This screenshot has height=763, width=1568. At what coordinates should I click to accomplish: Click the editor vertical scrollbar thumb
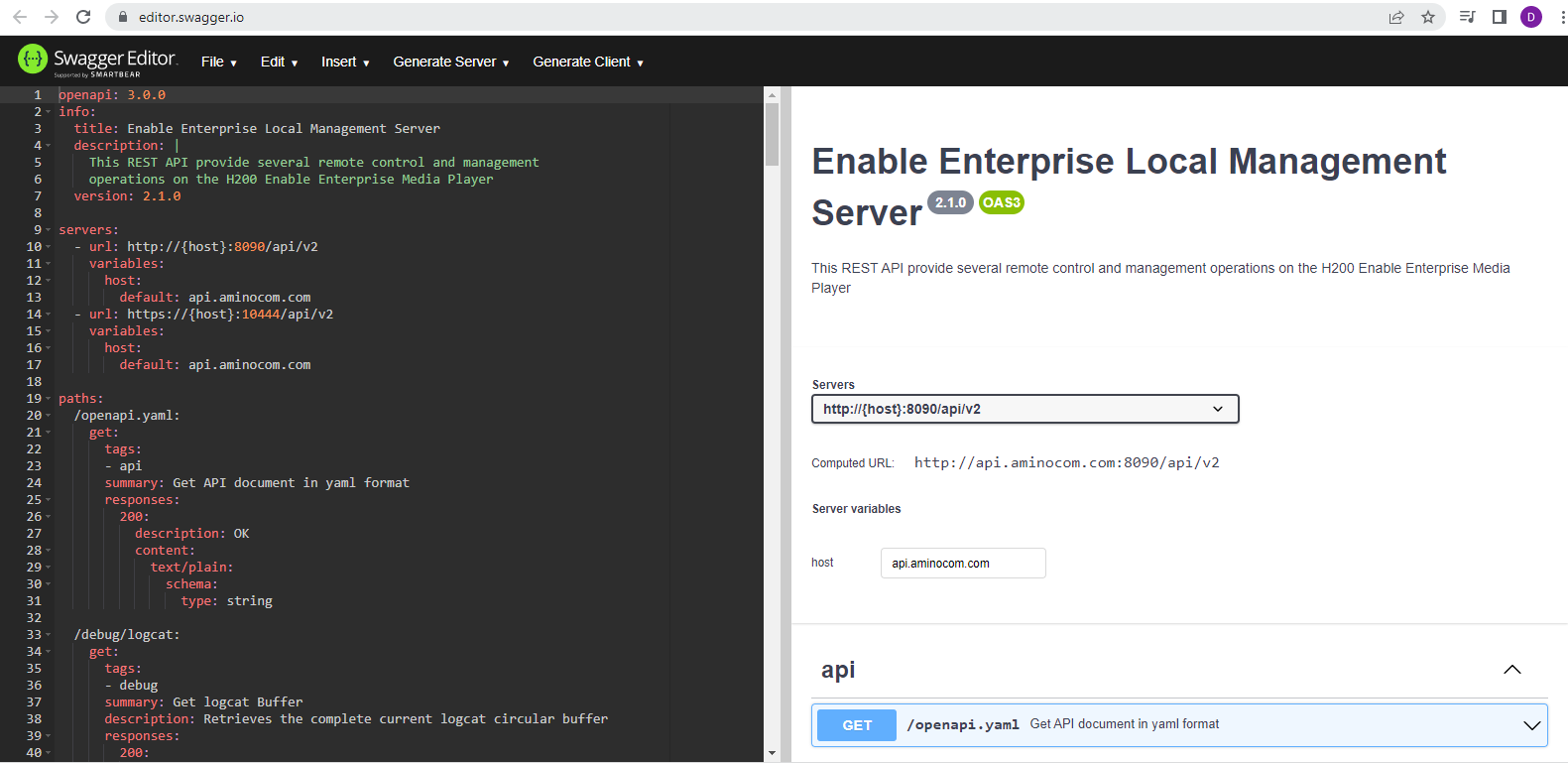(772, 135)
